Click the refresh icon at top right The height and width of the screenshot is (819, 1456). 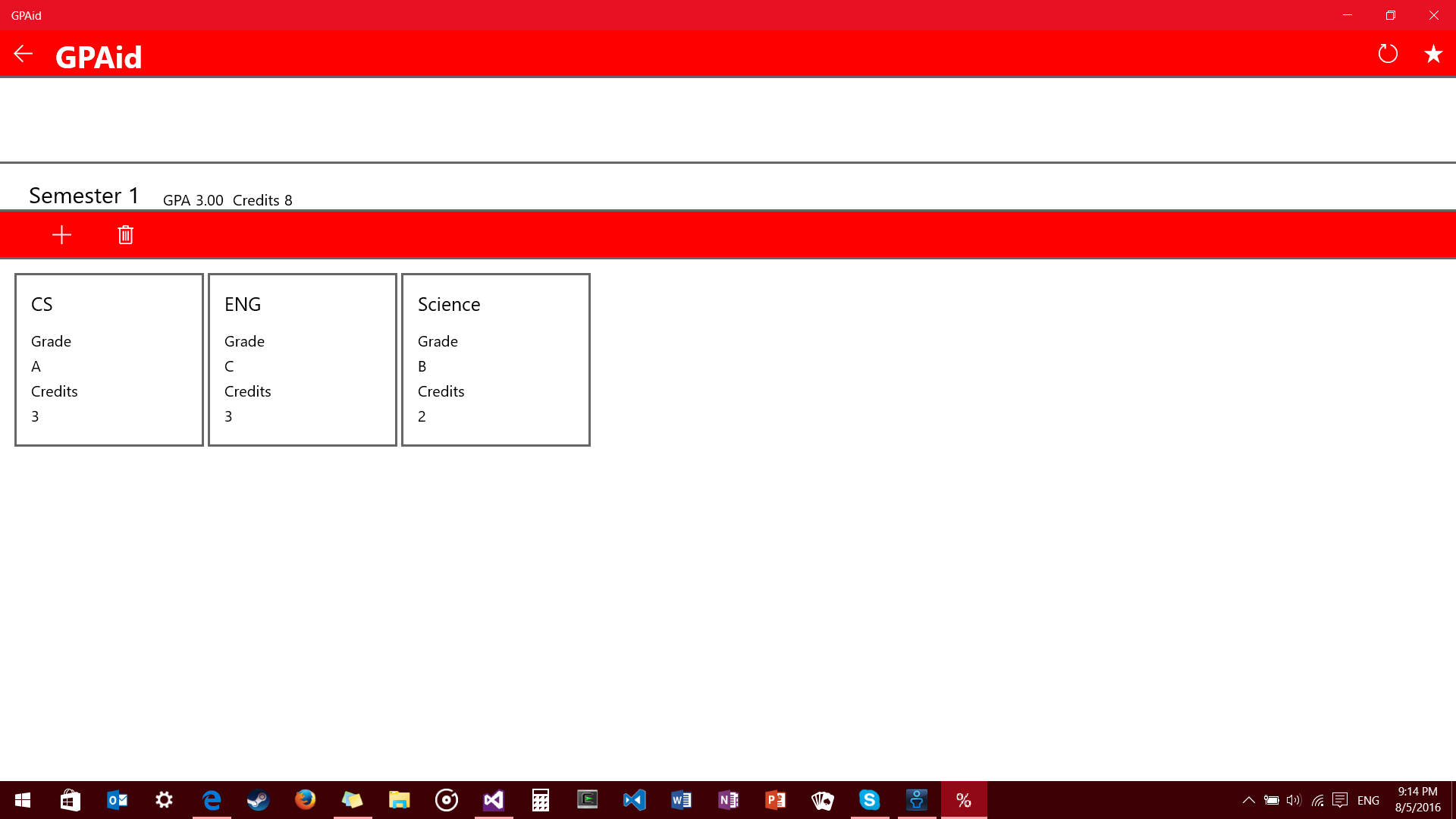1387,54
